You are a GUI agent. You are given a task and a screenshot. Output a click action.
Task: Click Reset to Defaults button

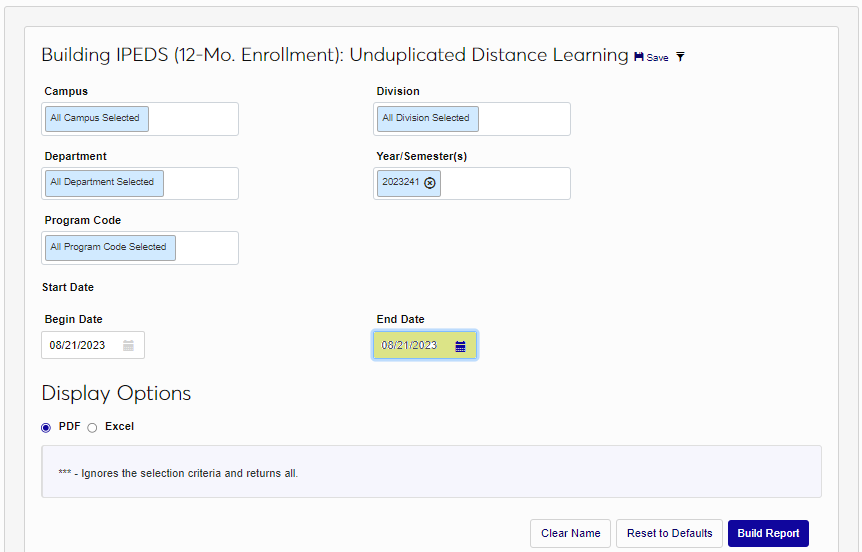click(670, 533)
